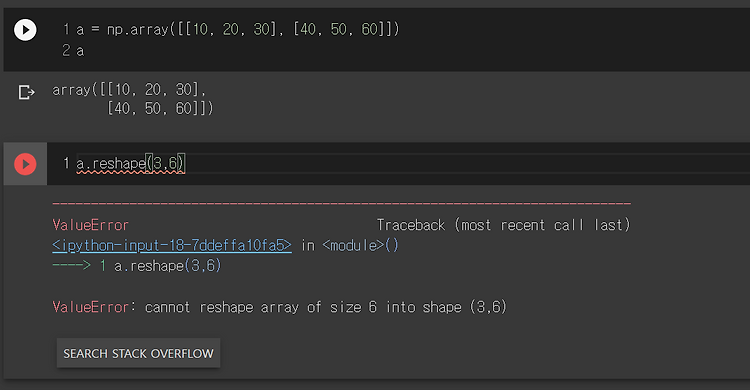
Task: Run the np.array definition cell
Action: (x=25, y=30)
